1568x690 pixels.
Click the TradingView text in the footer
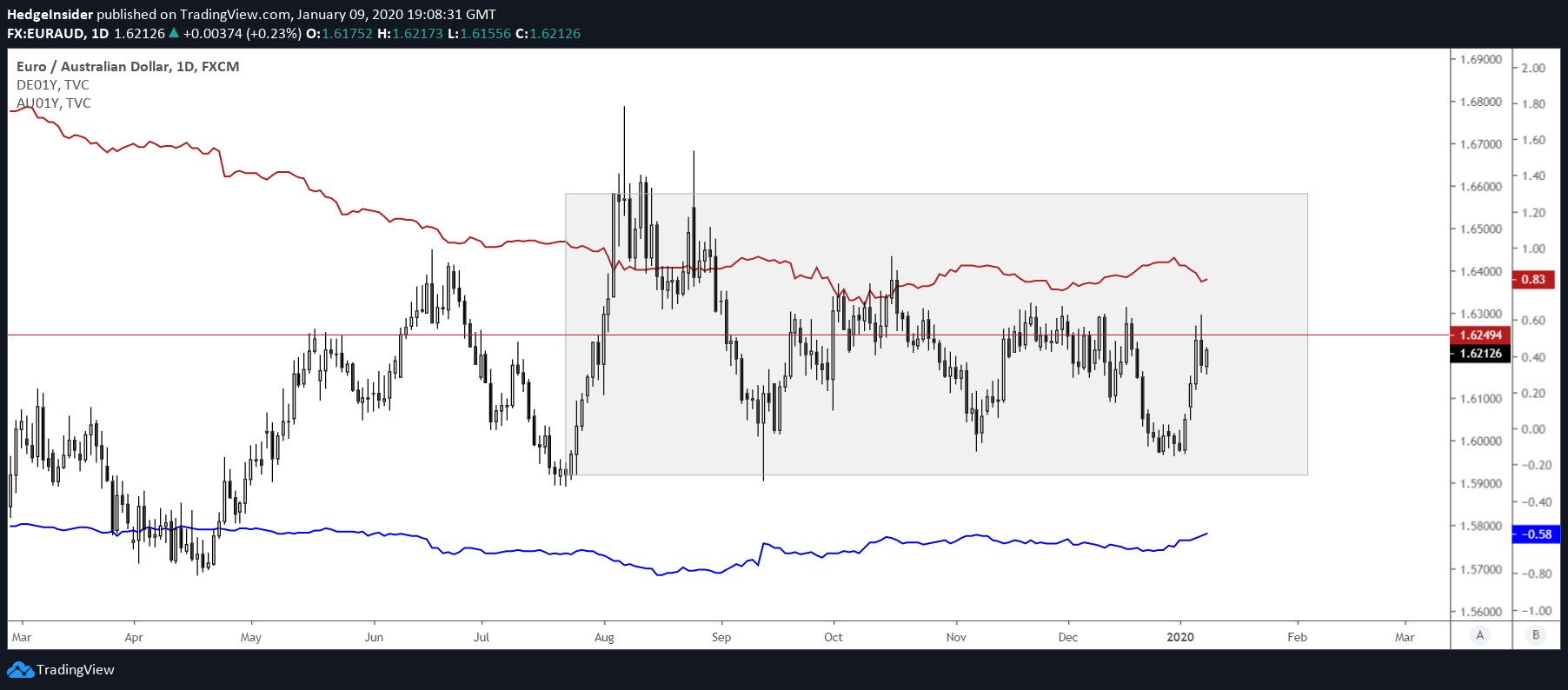[x=76, y=670]
